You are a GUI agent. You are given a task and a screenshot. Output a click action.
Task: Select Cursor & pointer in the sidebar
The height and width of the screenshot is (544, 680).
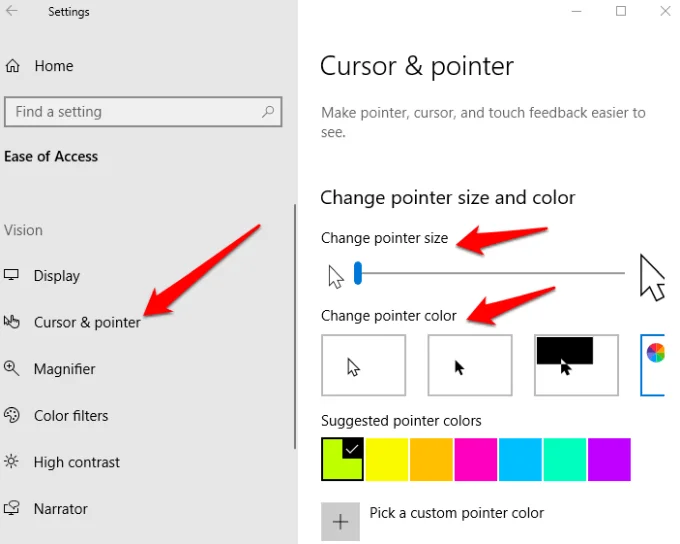tap(87, 322)
